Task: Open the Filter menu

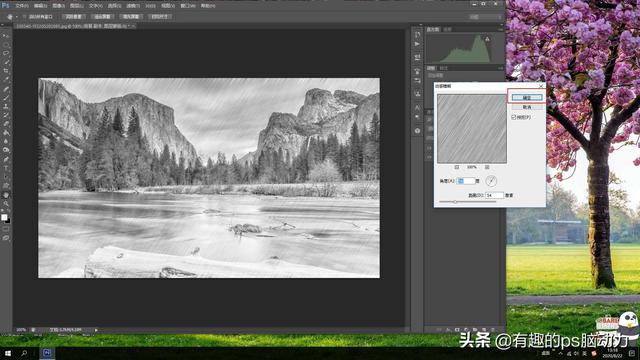Action: coord(133,6)
